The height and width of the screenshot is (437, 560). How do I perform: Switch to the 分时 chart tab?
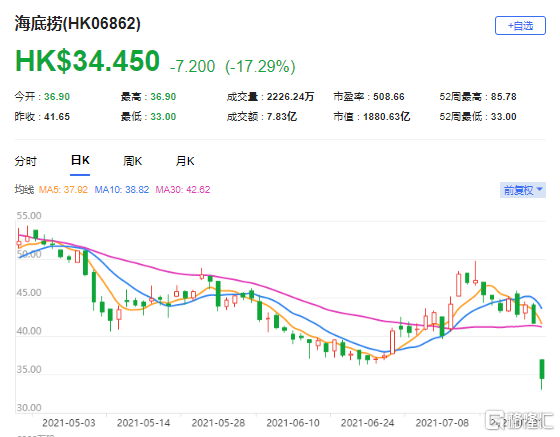point(25,161)
